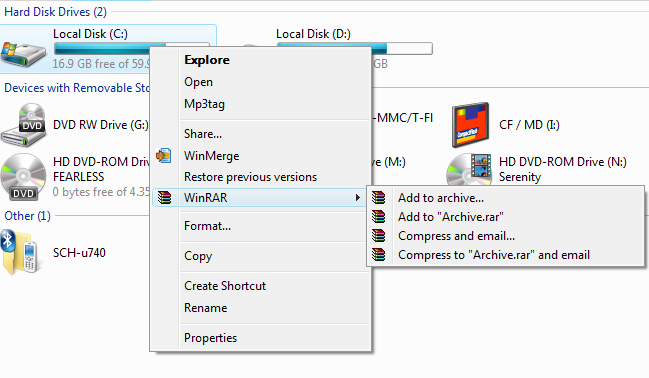
Task: Select the HD DVD-ROM Drive (N:) label
Action: (563, 161)
